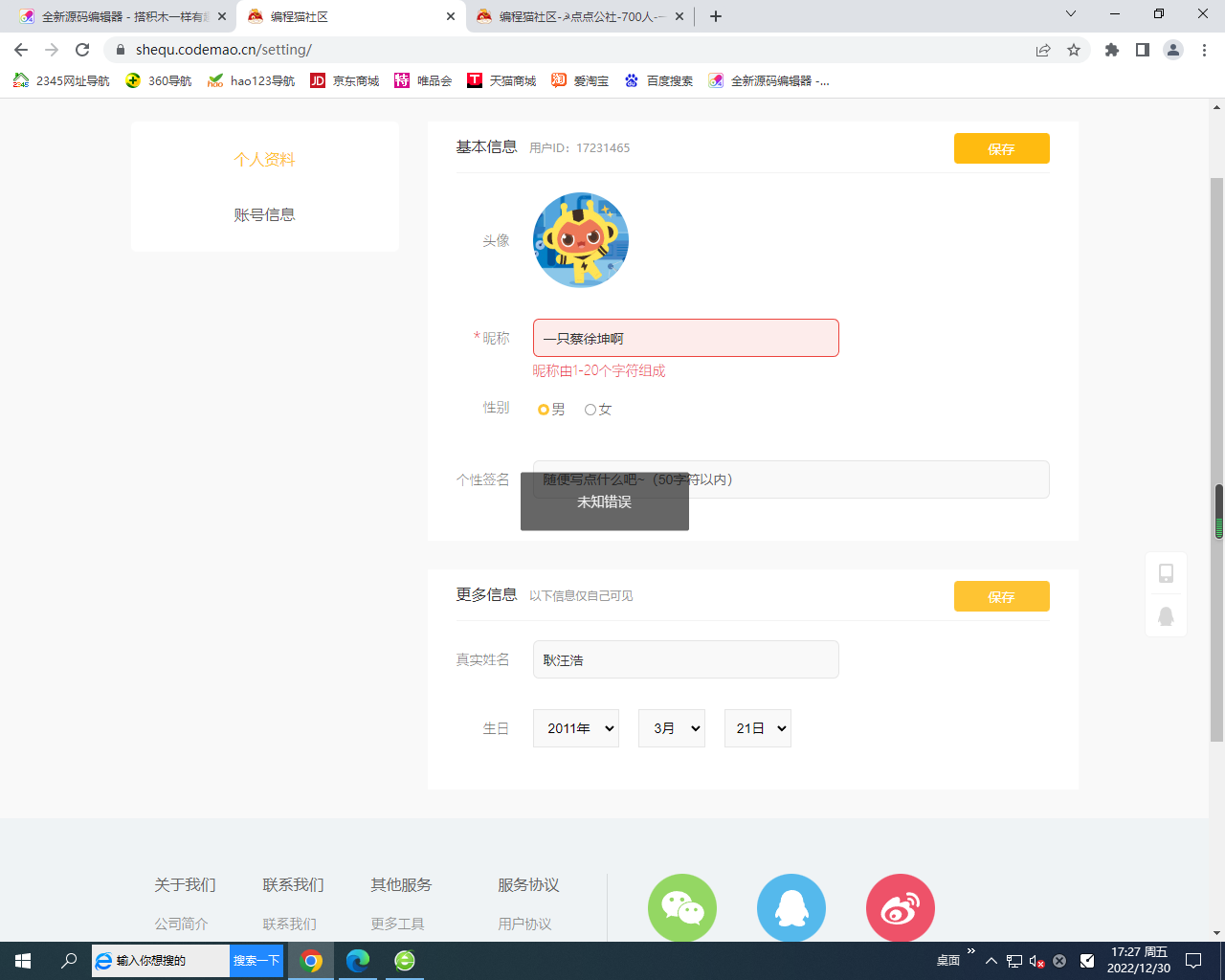Open 京东商城 bookmark
Viewport: 1225px width, 980px height.
pyautogui.click(x=345, y=80)
